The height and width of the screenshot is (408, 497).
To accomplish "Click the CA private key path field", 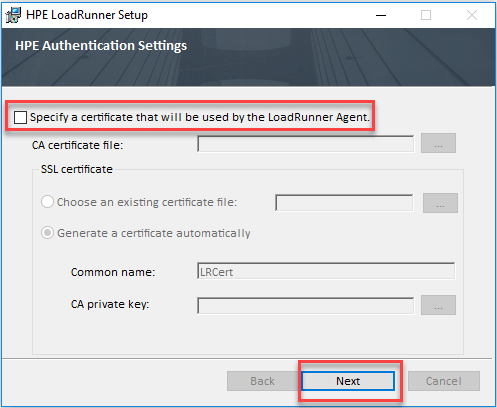I will click(306, 305).
